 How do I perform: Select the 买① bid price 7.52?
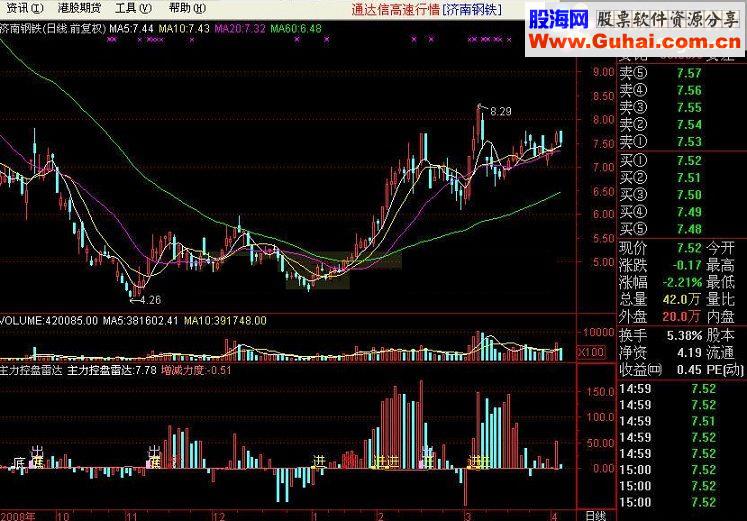click(x=689, y=161)
